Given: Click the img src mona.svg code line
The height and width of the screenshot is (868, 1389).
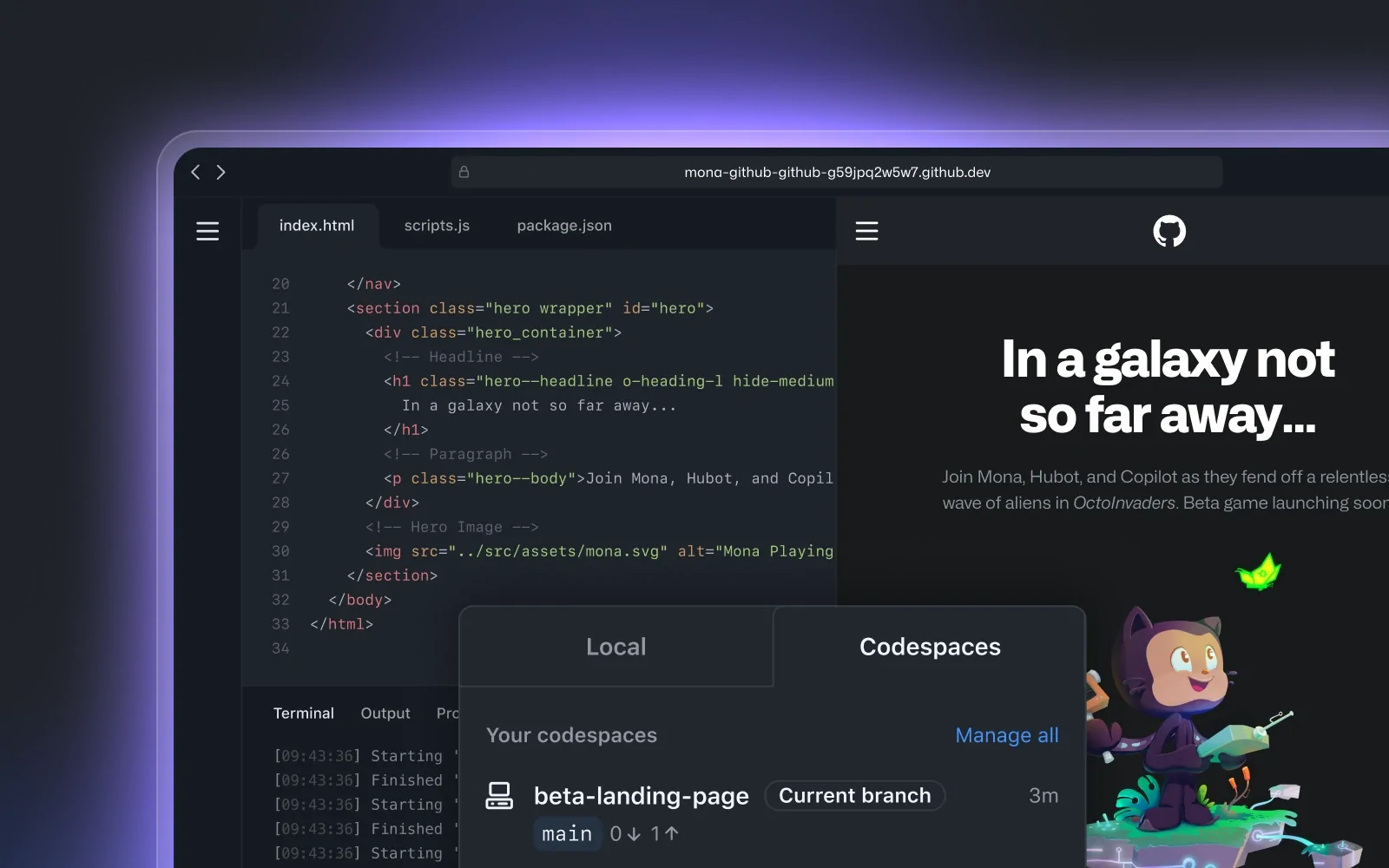Looking at the screenshot, I should pos(599,551).
